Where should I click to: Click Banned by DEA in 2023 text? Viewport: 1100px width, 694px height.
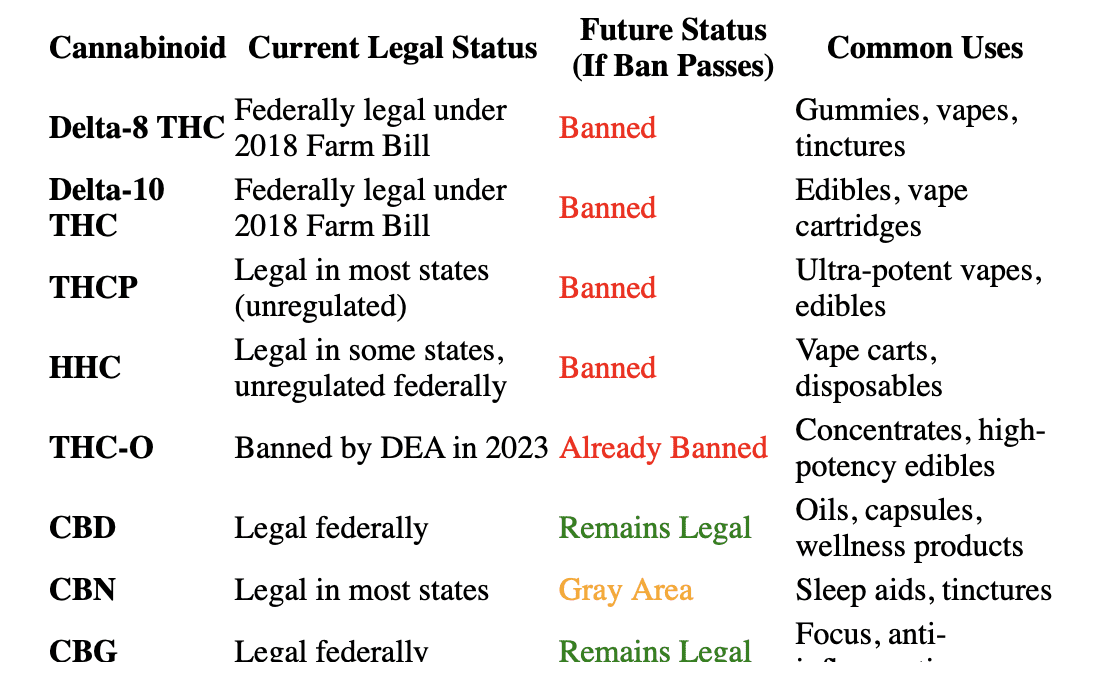[x=391, y=448]
